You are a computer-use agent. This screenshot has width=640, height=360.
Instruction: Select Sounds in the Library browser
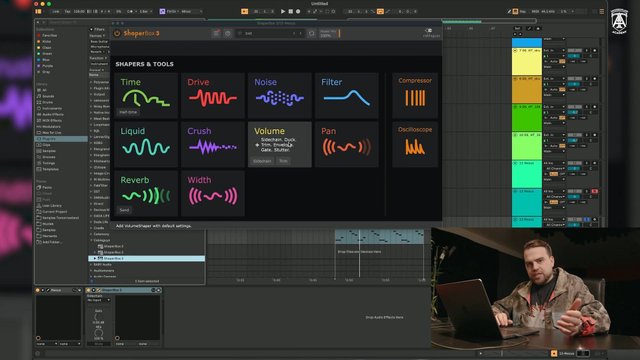(x=48, y=96)
